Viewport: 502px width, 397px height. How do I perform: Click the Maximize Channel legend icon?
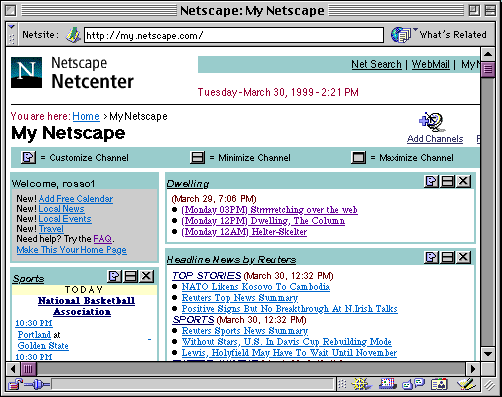[359, 157]
